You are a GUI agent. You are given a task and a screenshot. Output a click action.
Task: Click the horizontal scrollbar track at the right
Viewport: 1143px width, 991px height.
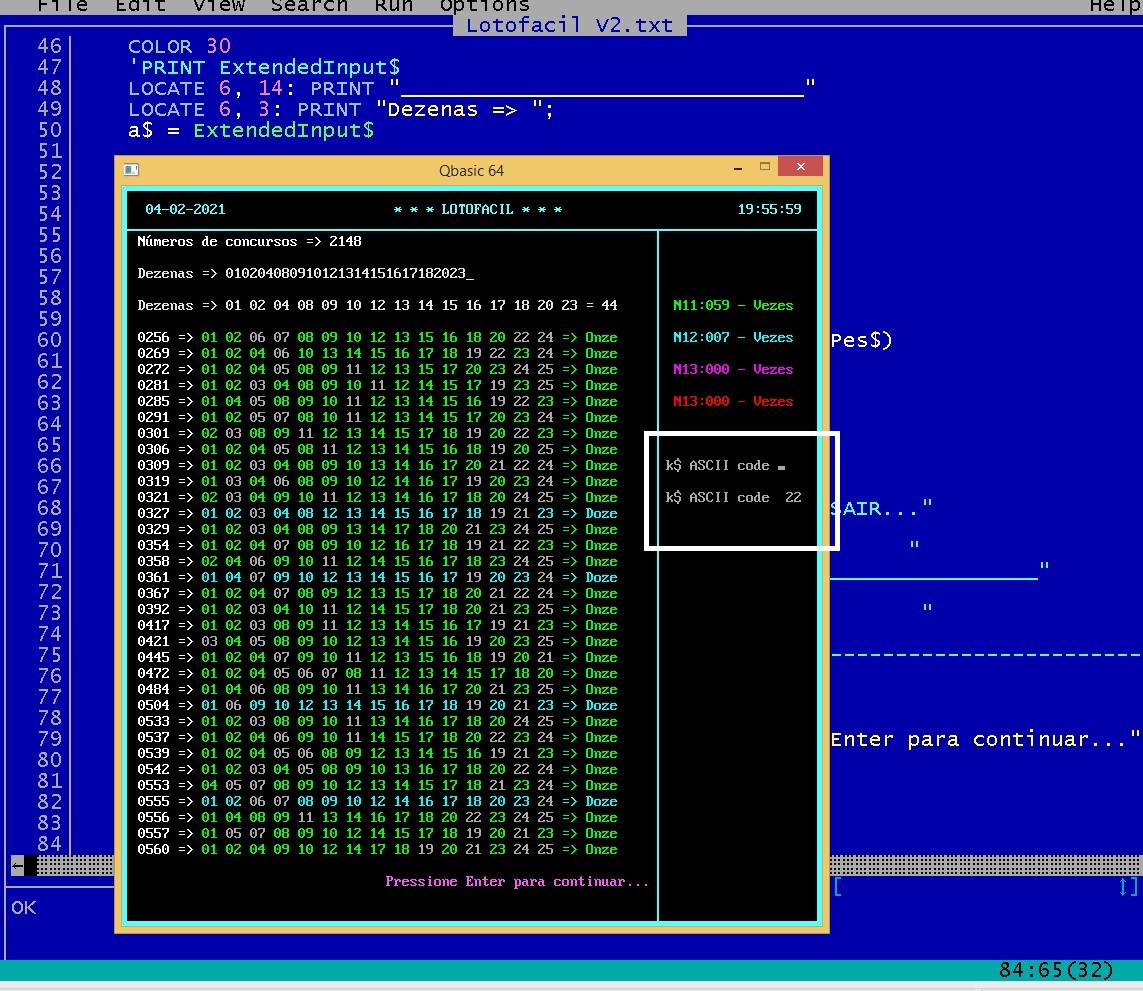pos(985,865)
